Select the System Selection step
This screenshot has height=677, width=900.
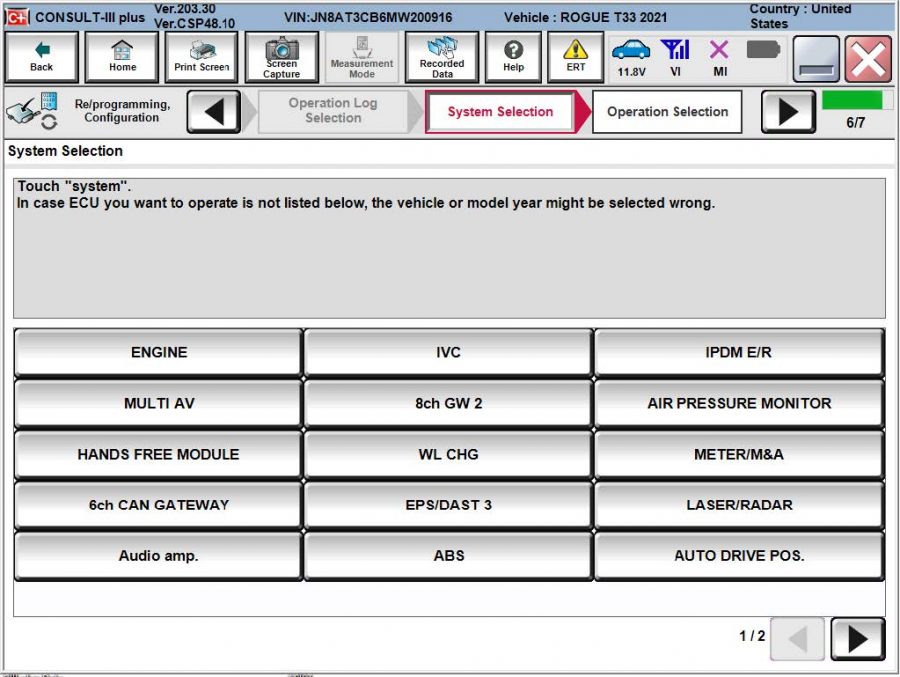[500, 112]
